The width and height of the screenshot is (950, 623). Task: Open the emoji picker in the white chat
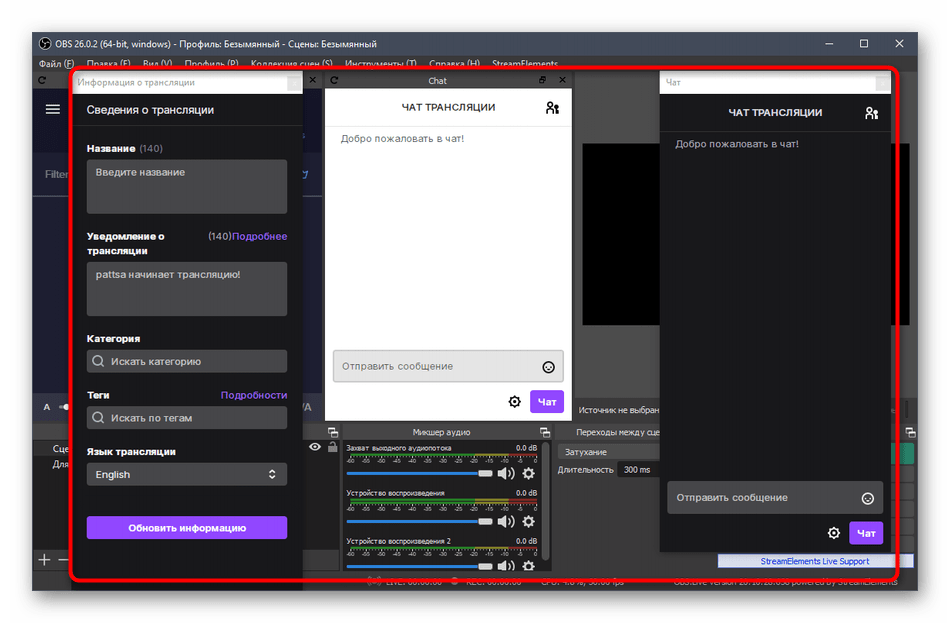tap(548, 367)
